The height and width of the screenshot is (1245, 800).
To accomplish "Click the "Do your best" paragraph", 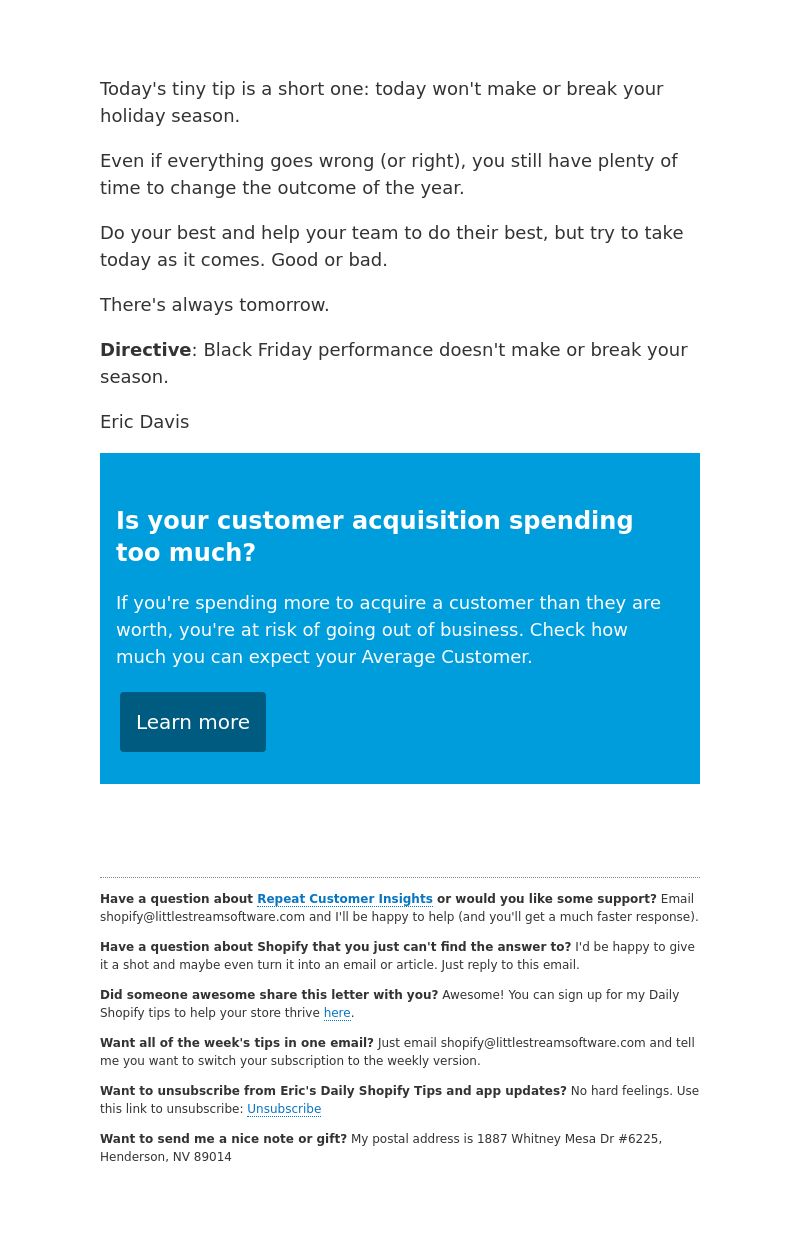I will click(392, 246).
